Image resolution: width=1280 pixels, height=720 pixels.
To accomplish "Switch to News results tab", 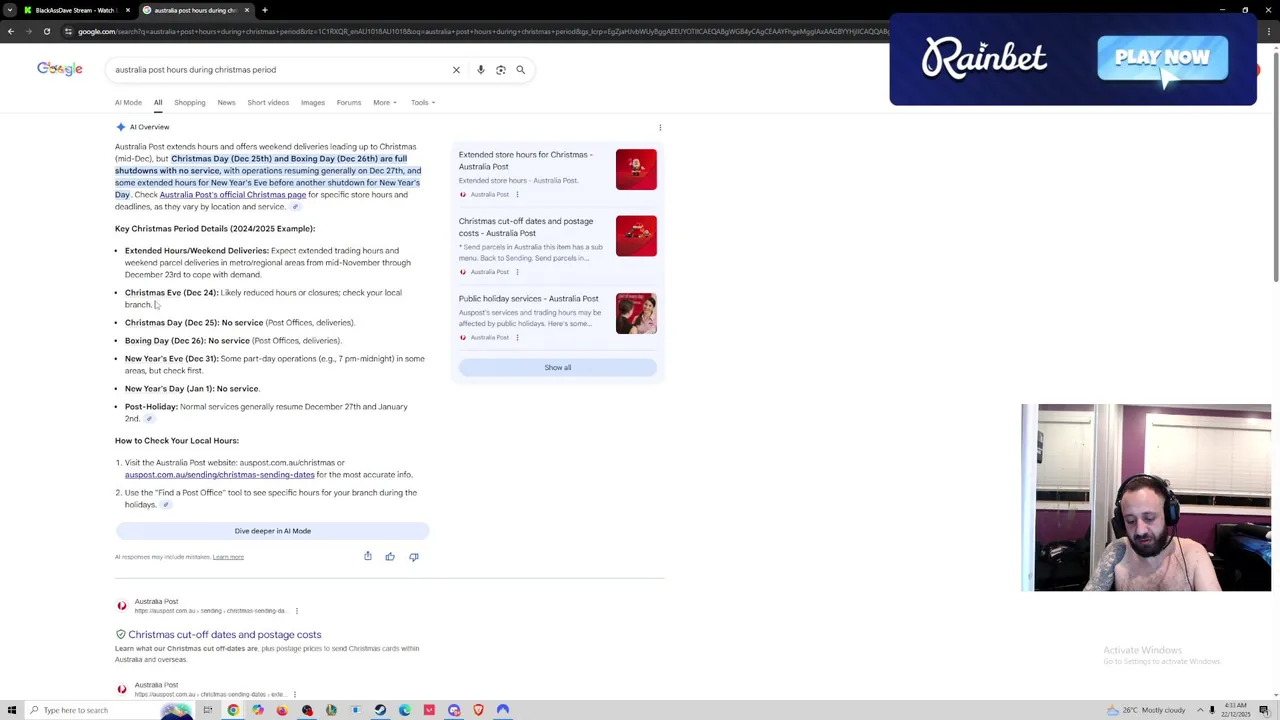I will point(226,102).
